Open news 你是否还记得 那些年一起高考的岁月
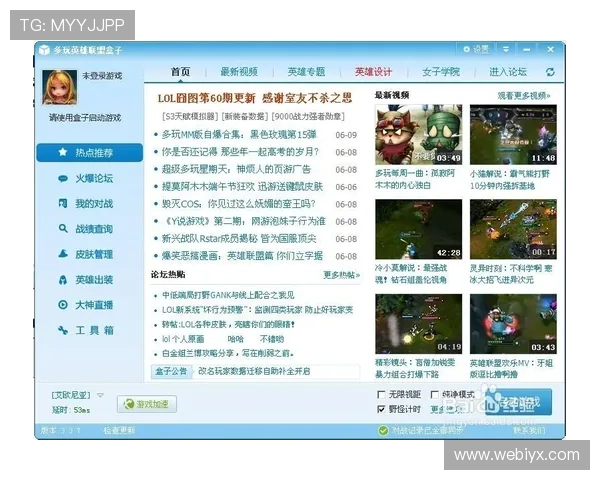600x480 pixels. pos(240,152)
